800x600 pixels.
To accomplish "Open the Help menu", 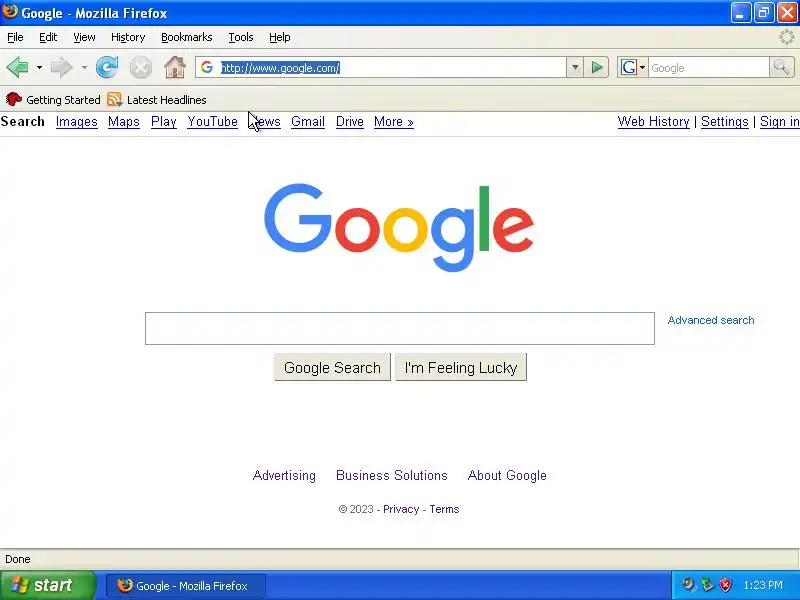I will point(280,37).
